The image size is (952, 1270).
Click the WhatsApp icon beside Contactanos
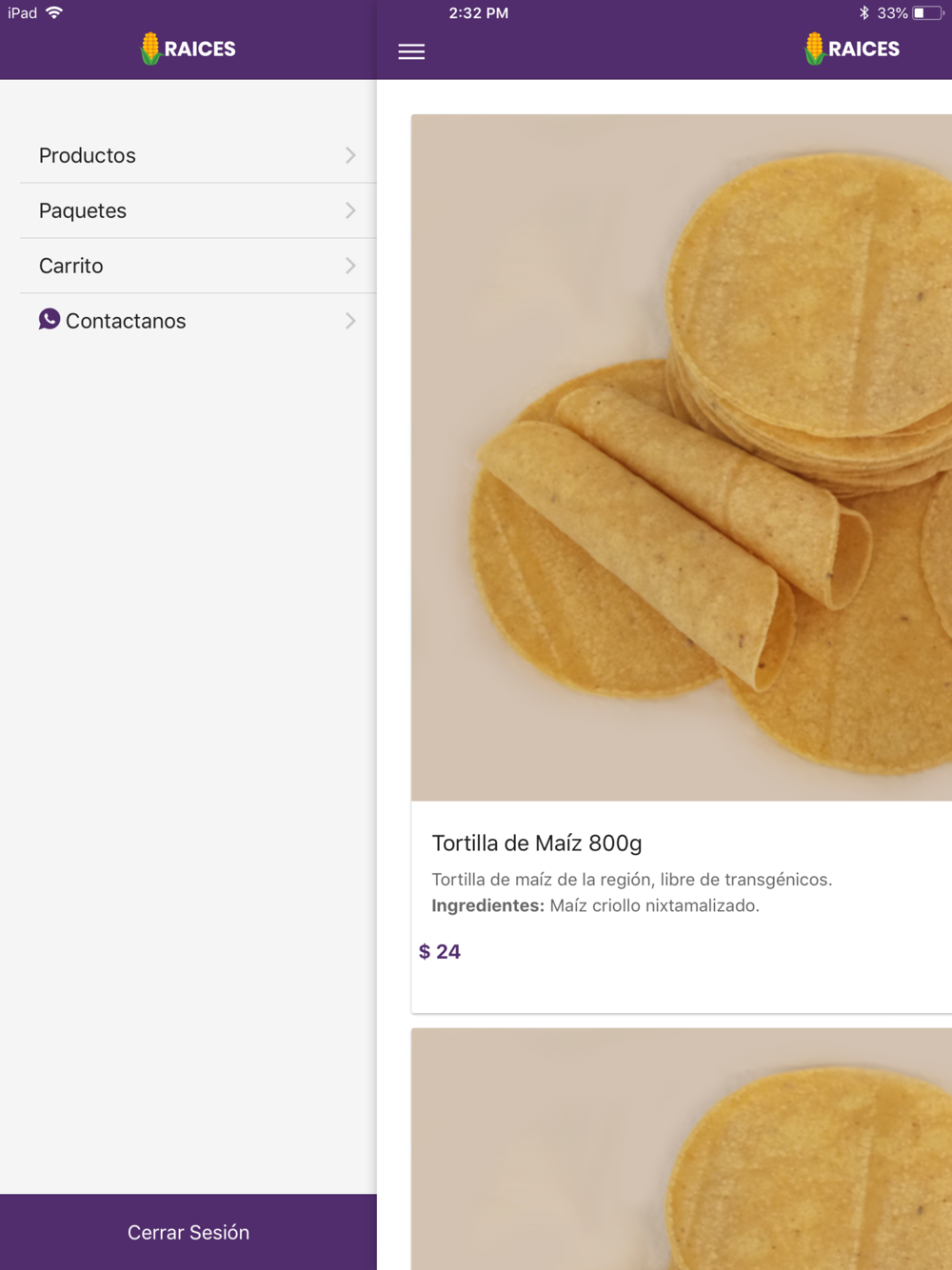[50, 319]
